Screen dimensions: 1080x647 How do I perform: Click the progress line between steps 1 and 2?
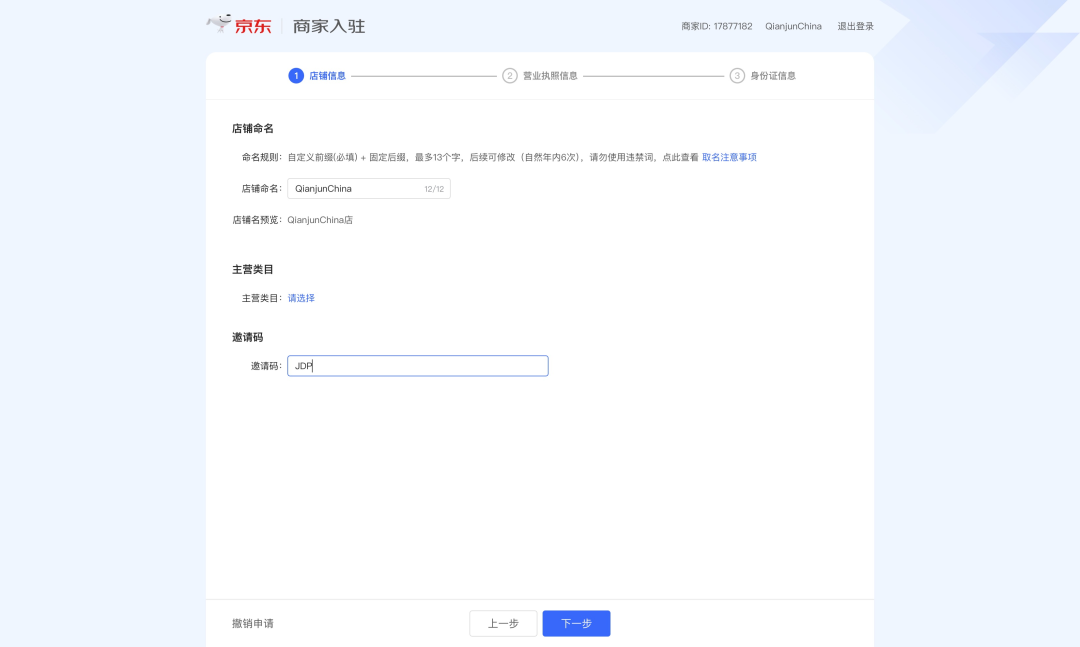point(423,75)
